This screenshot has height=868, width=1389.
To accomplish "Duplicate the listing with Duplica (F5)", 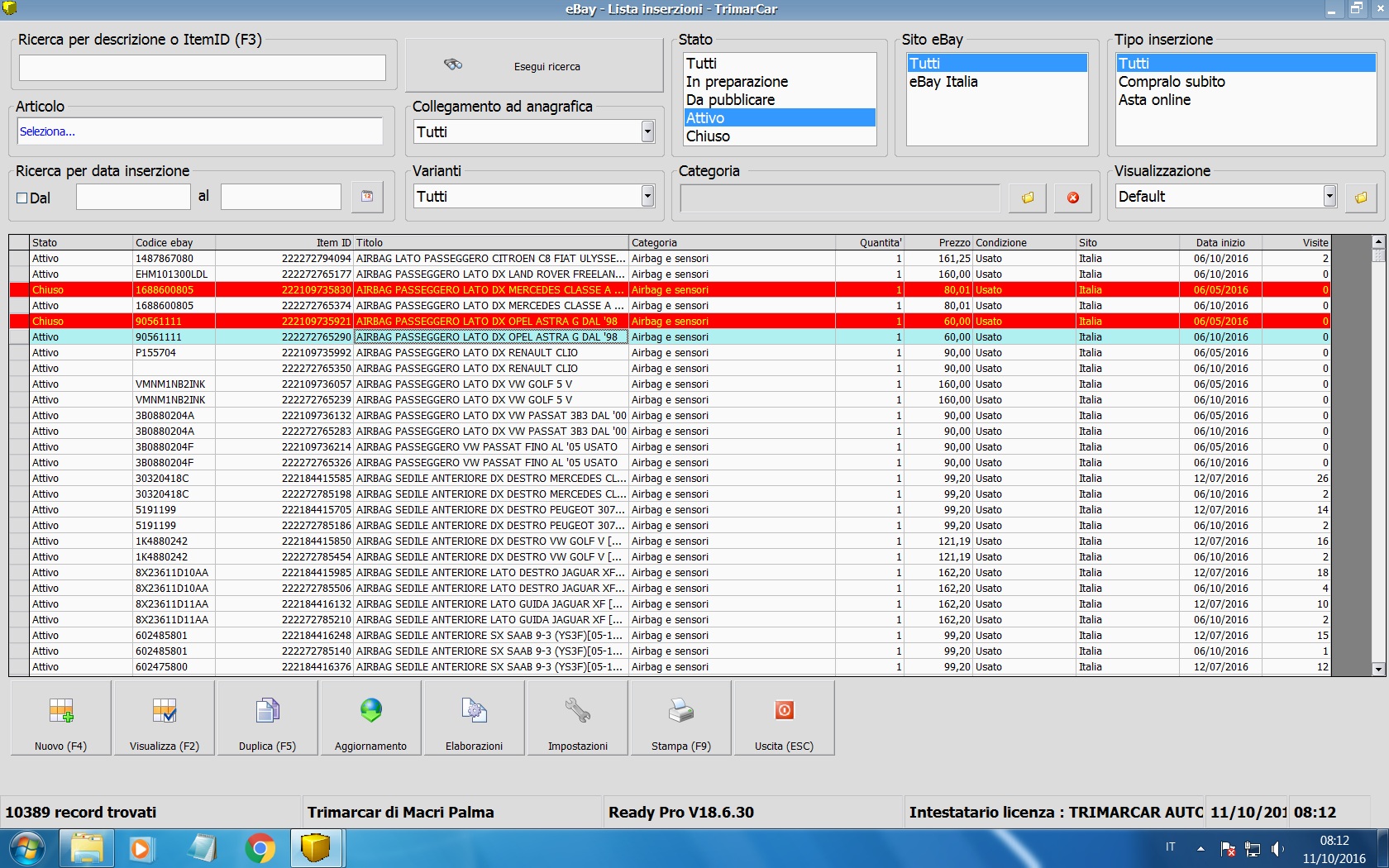I will pos(267,718).
